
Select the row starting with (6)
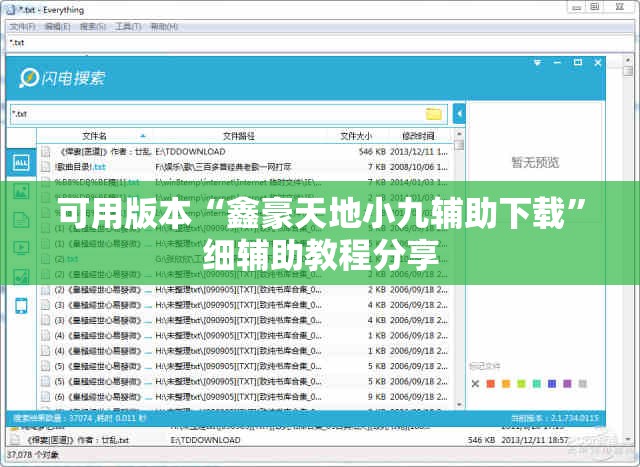(245, 397)
